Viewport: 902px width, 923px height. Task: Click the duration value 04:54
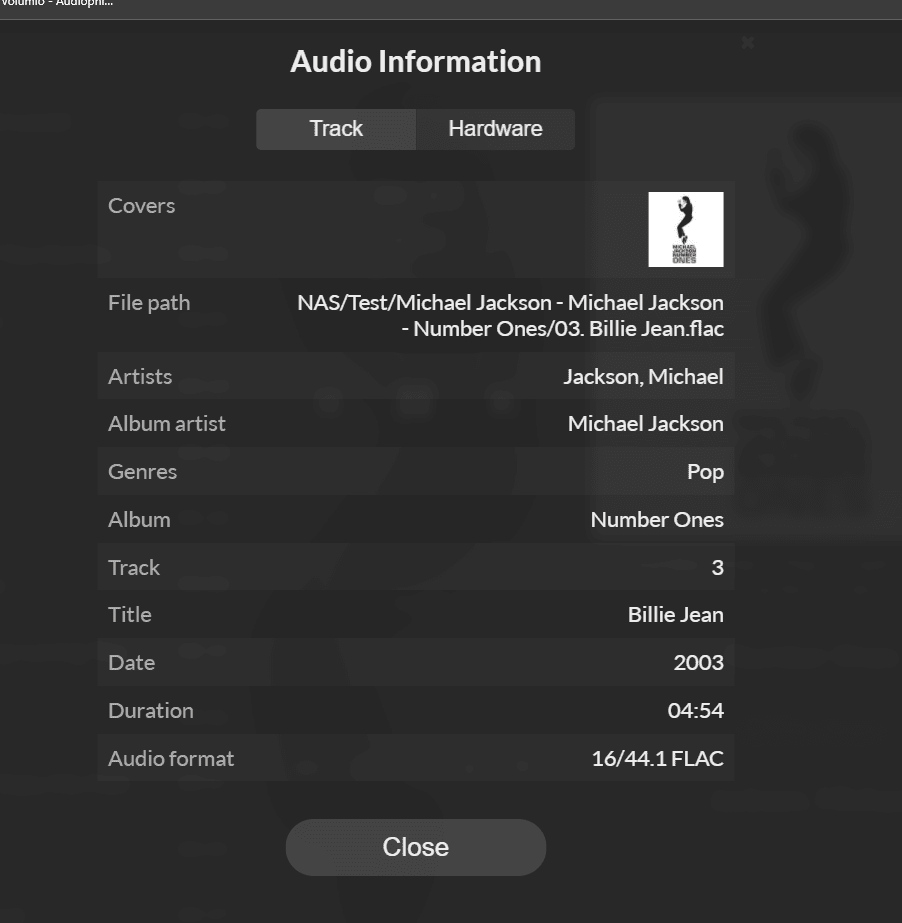point(696,711)
